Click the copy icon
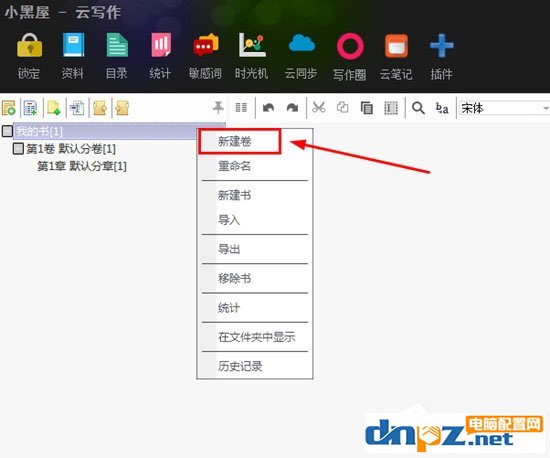The height and width of the screenshot is (458, 550). tap(343, 107)
